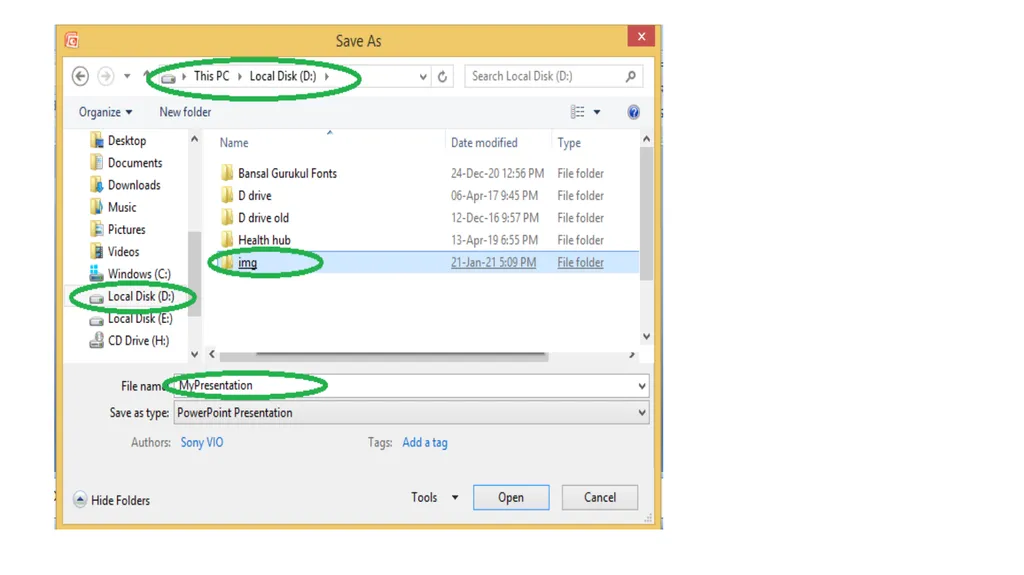1024x575 pixels.
Task: Select Documents in the navigation pane
Action: tap(135, 163)
